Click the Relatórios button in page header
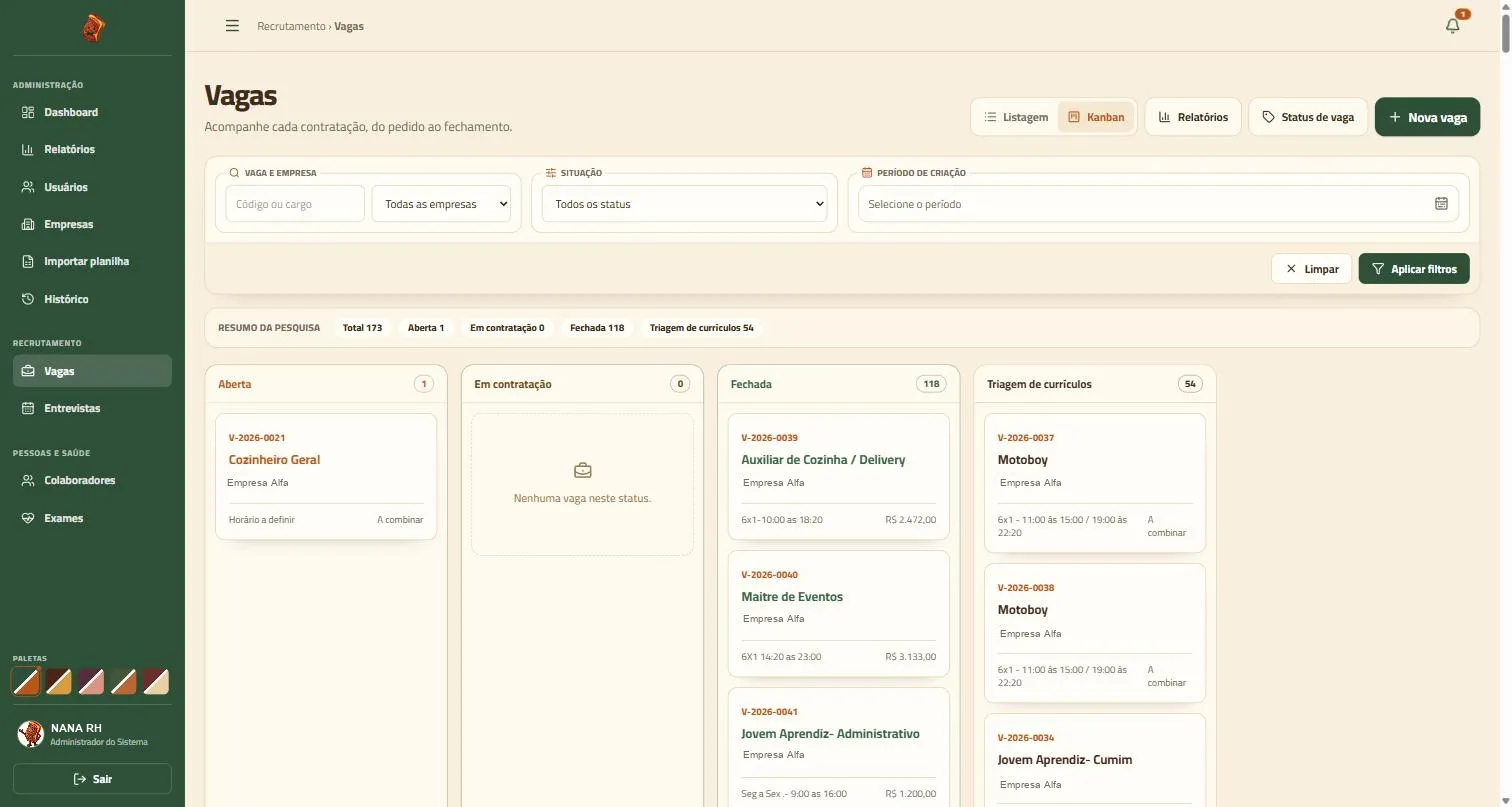The height and width of the screenshot is (807, 1512). tap(1193, 117)
